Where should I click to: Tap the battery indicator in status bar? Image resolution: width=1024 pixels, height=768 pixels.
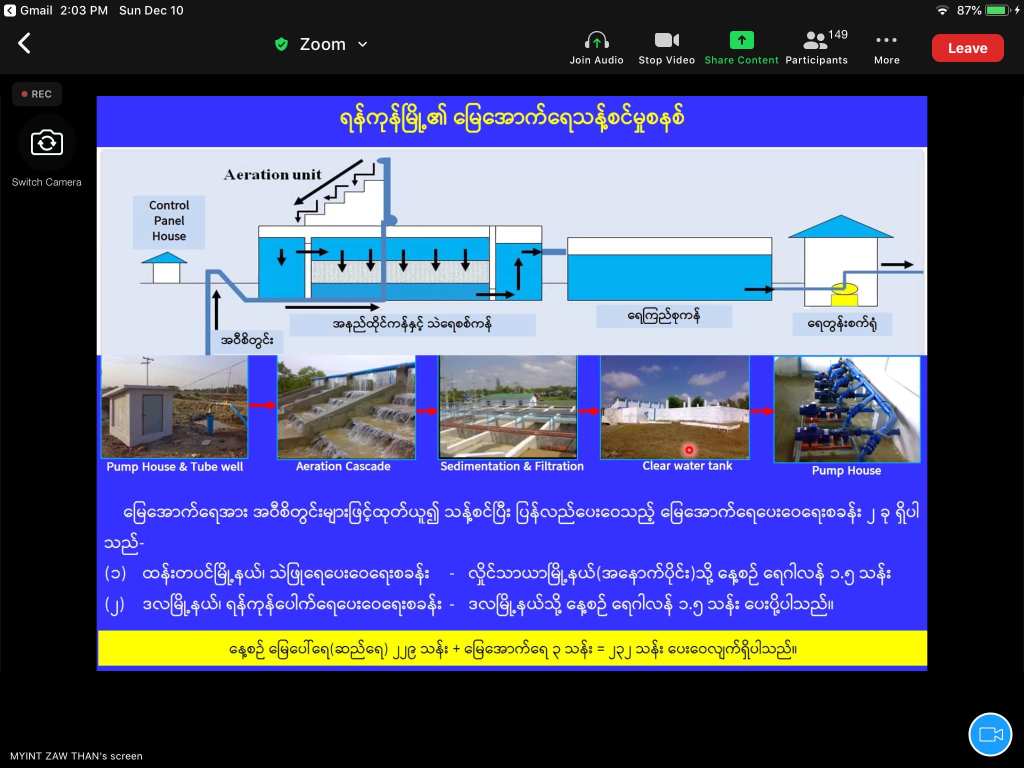point(999,10)
